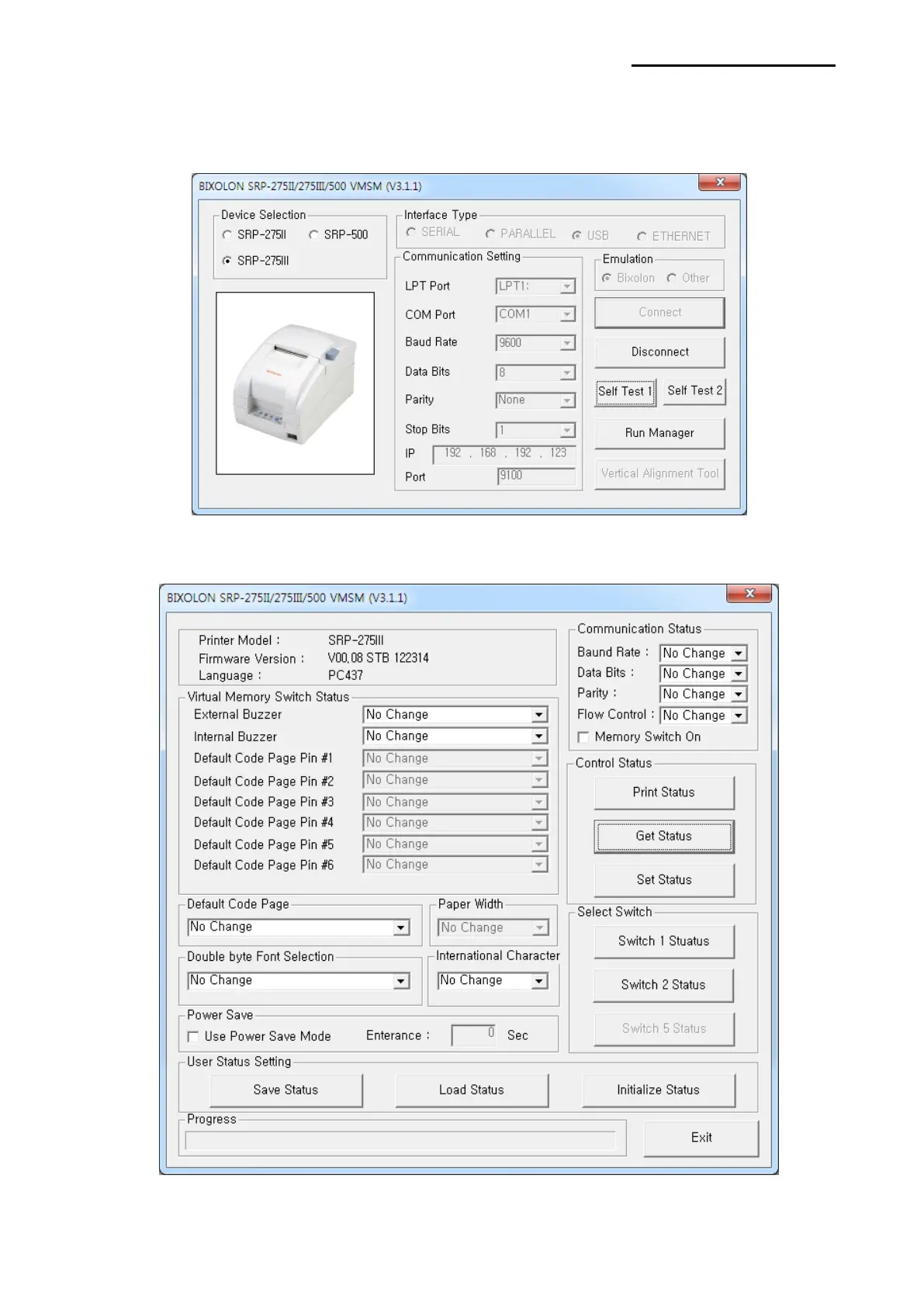Select the ETHERNET interface type

(642, 236)
